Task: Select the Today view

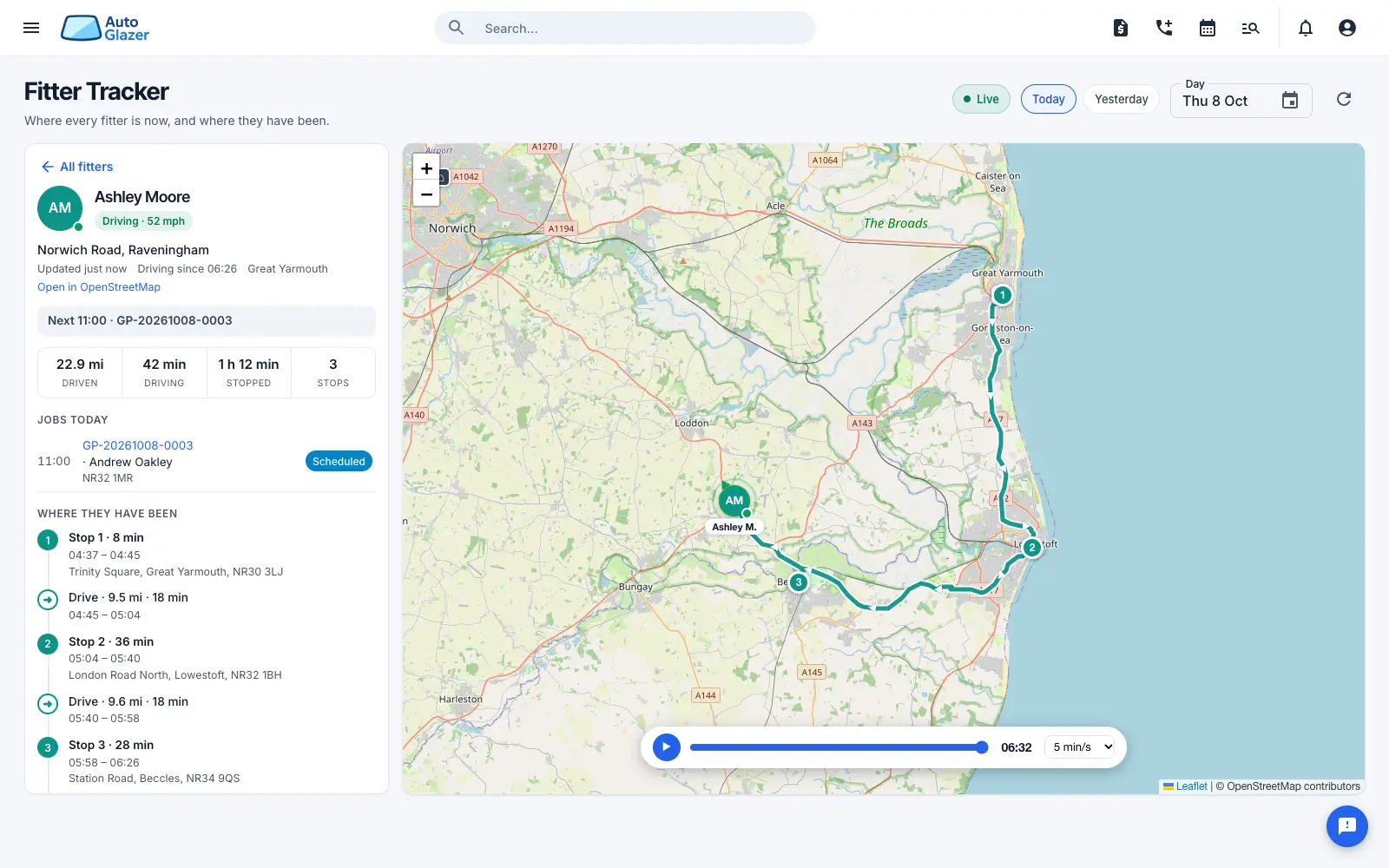Action: [x=1049, y=99]
